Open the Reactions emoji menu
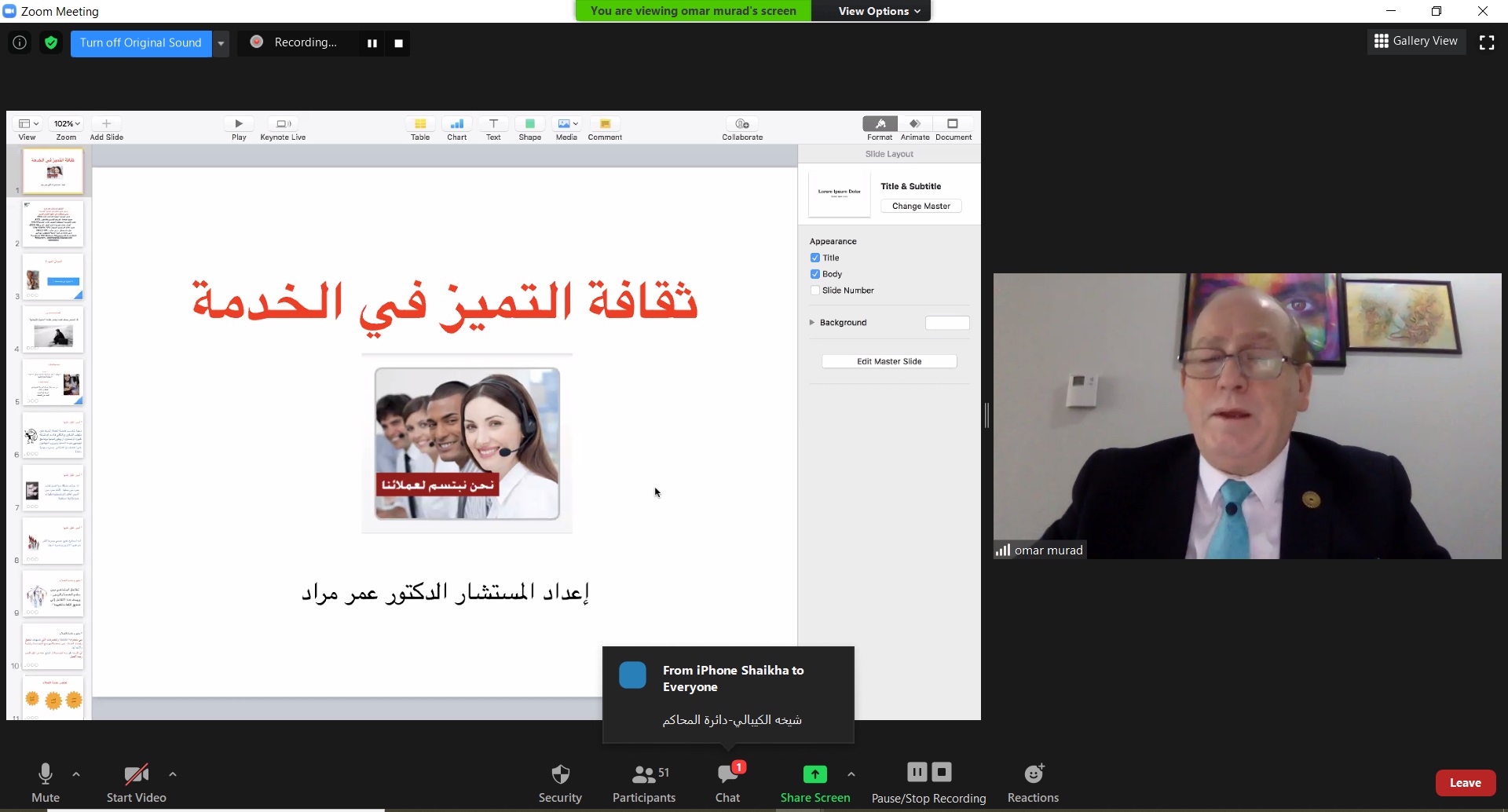 (x=1033, y=774)
